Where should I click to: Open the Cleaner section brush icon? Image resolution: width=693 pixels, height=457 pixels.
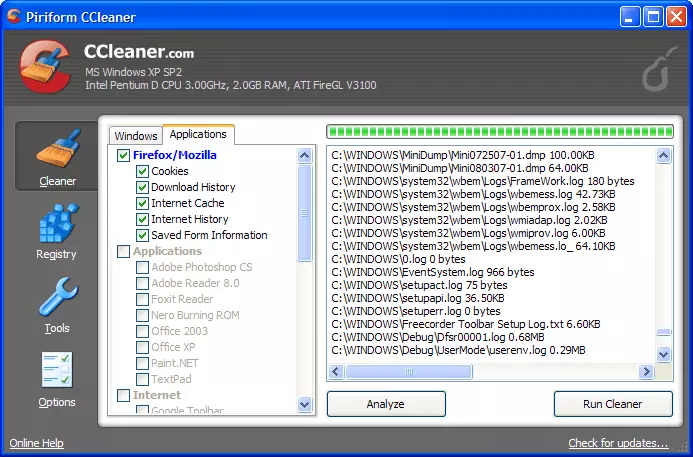(x=57, y=151)
